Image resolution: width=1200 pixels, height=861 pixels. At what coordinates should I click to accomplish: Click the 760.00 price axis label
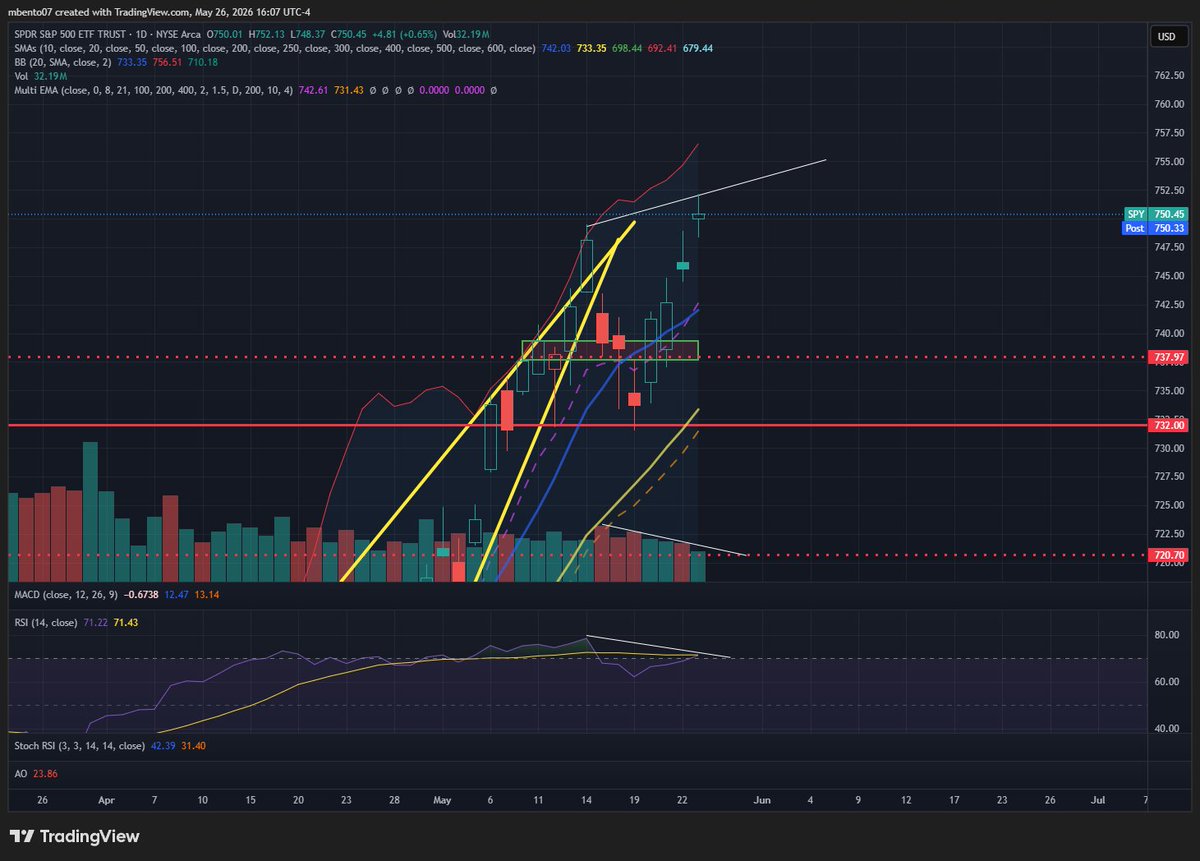1169,104
